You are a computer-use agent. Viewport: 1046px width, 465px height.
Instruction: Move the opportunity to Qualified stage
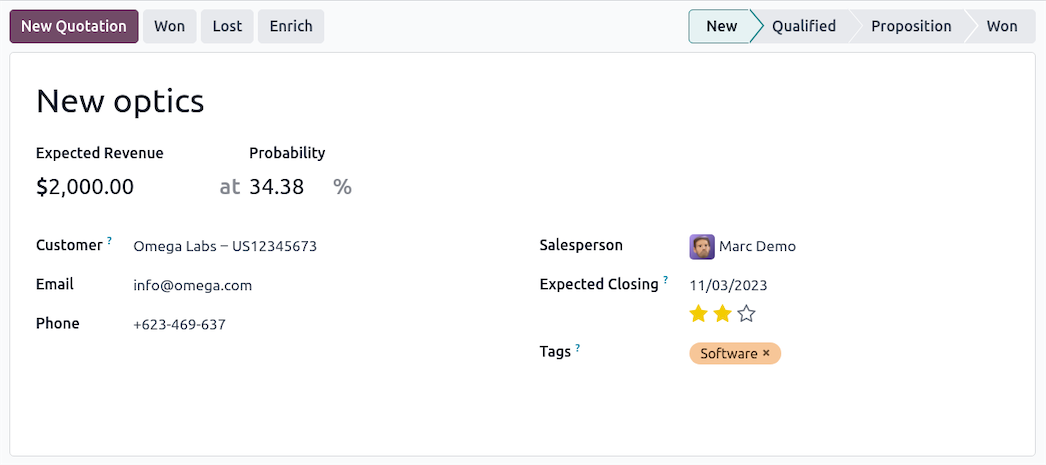(803, 26)
